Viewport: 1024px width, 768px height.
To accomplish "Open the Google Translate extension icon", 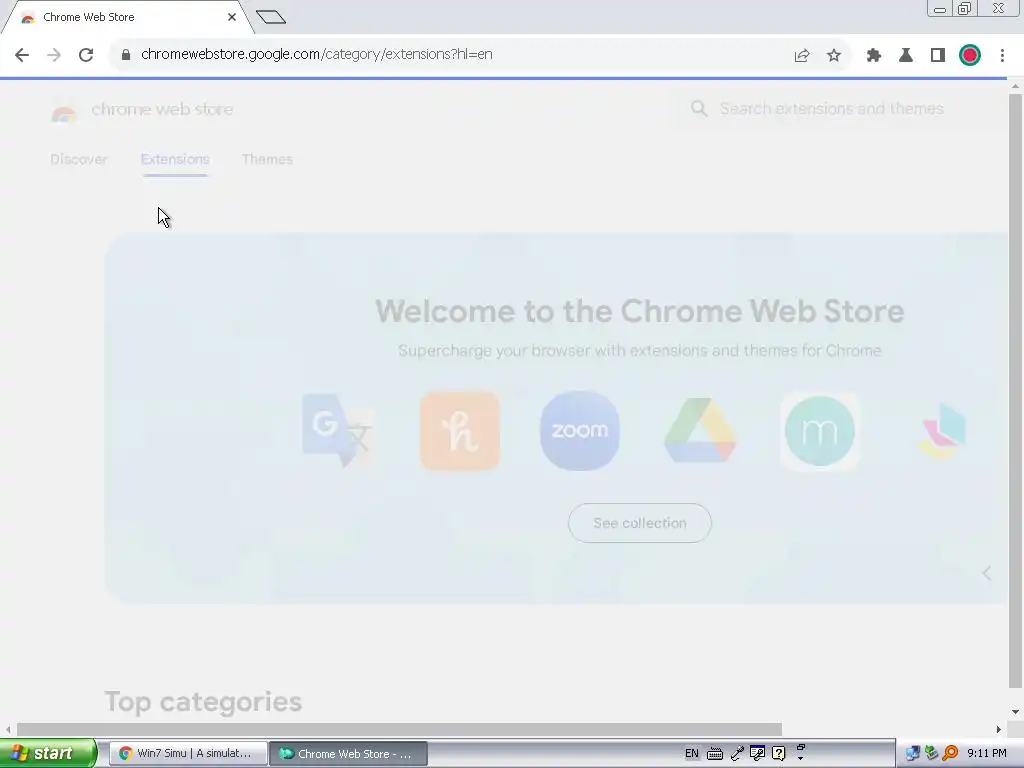I will pos(338,430).
